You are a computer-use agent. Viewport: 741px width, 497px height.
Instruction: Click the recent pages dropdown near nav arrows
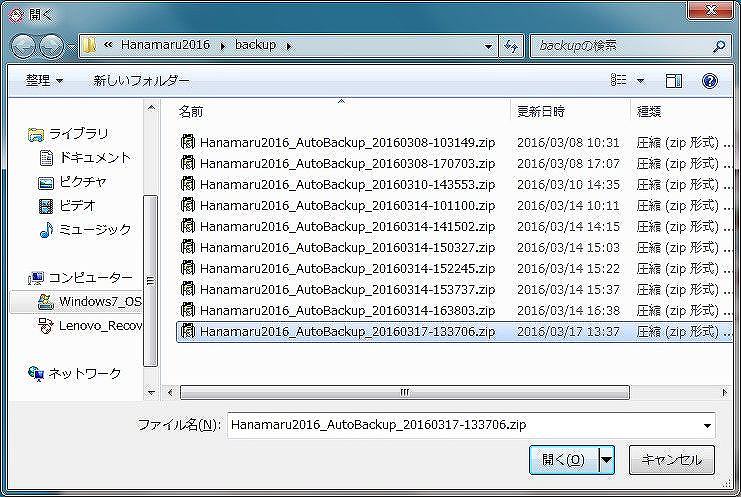click(x=71, y=46)
